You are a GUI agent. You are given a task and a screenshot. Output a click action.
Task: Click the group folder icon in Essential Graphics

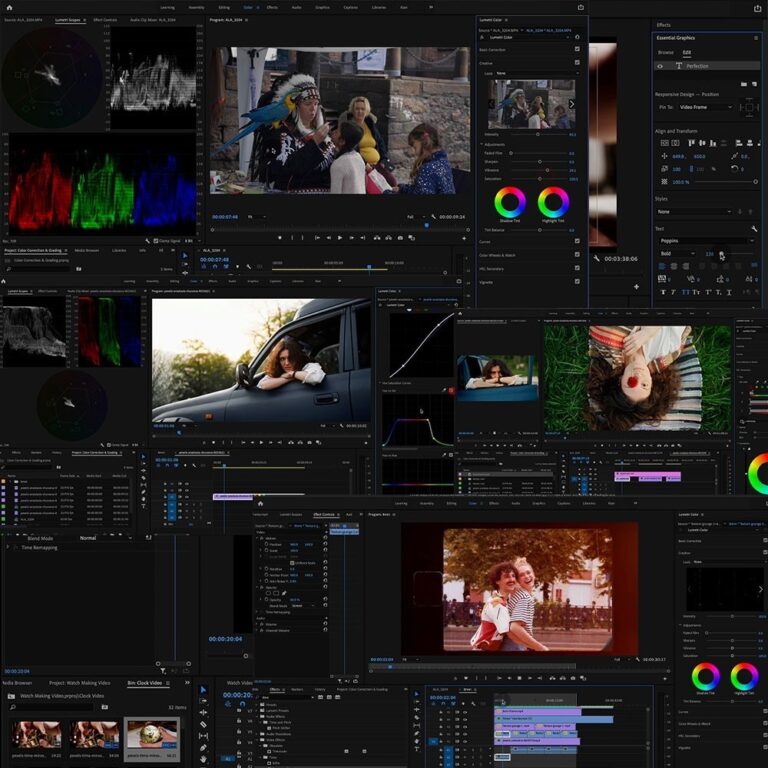[744, 84]
